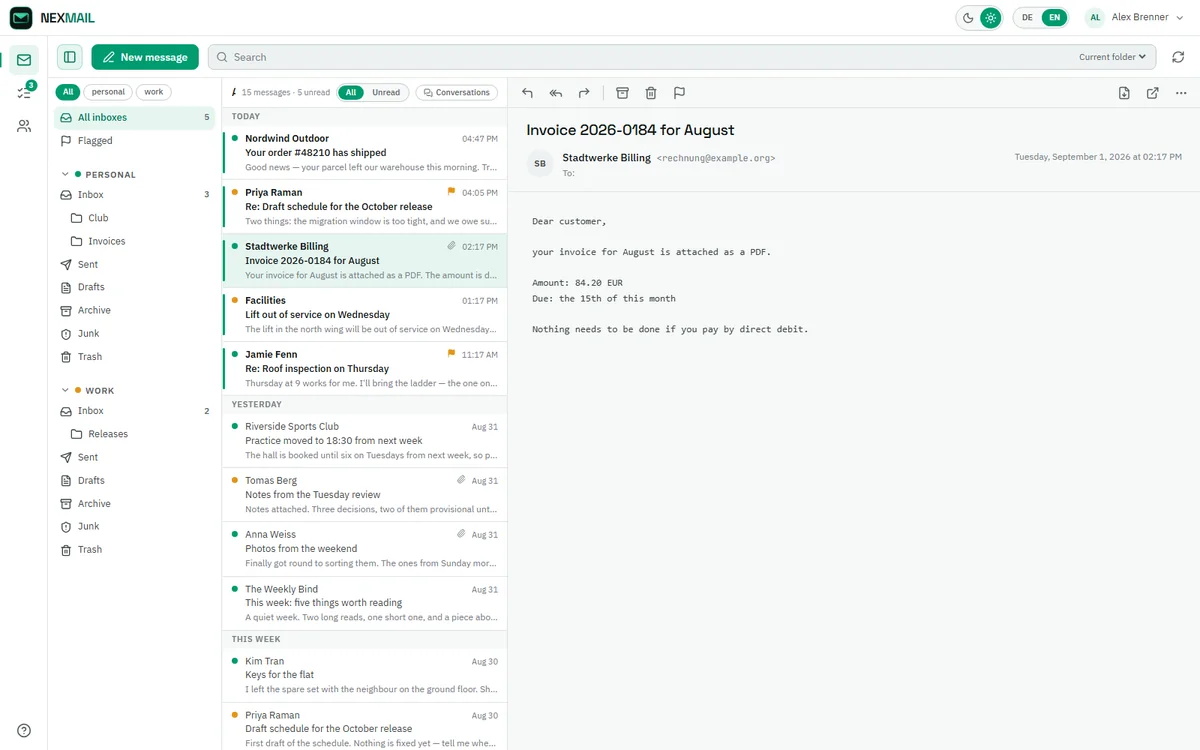This screenshot has height=750, width=1200.
Task: Toggle the folder sidebar panel button
Action: [69, 57]
